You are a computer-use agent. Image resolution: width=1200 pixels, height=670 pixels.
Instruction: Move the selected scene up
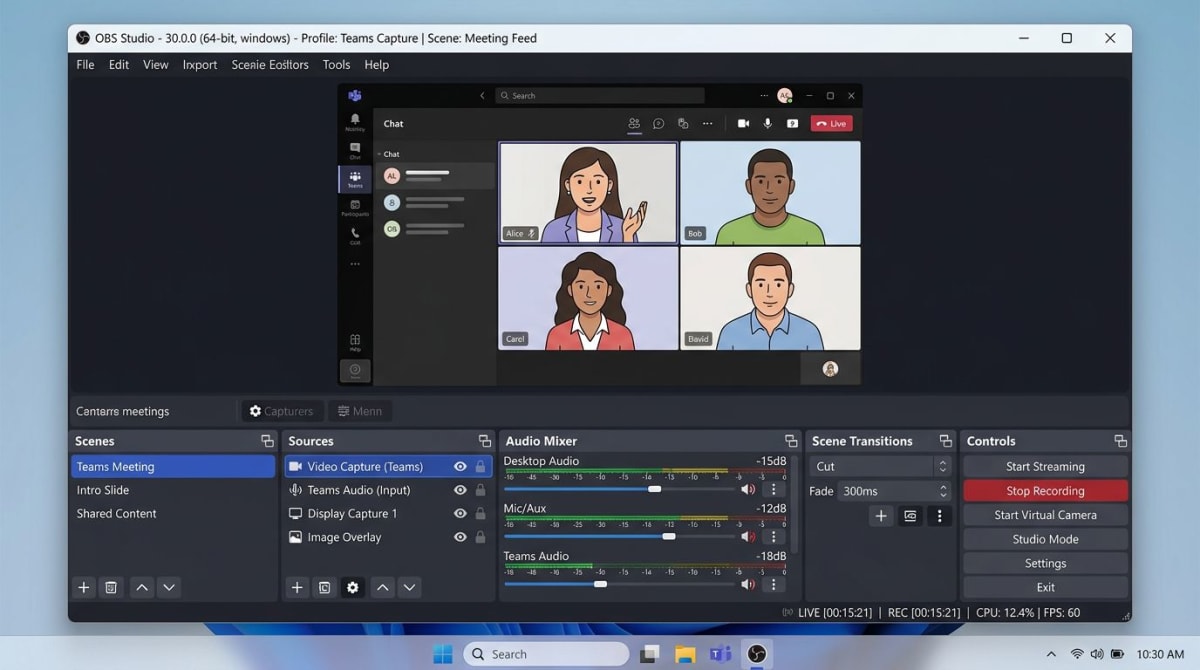[x=142, y=588]
